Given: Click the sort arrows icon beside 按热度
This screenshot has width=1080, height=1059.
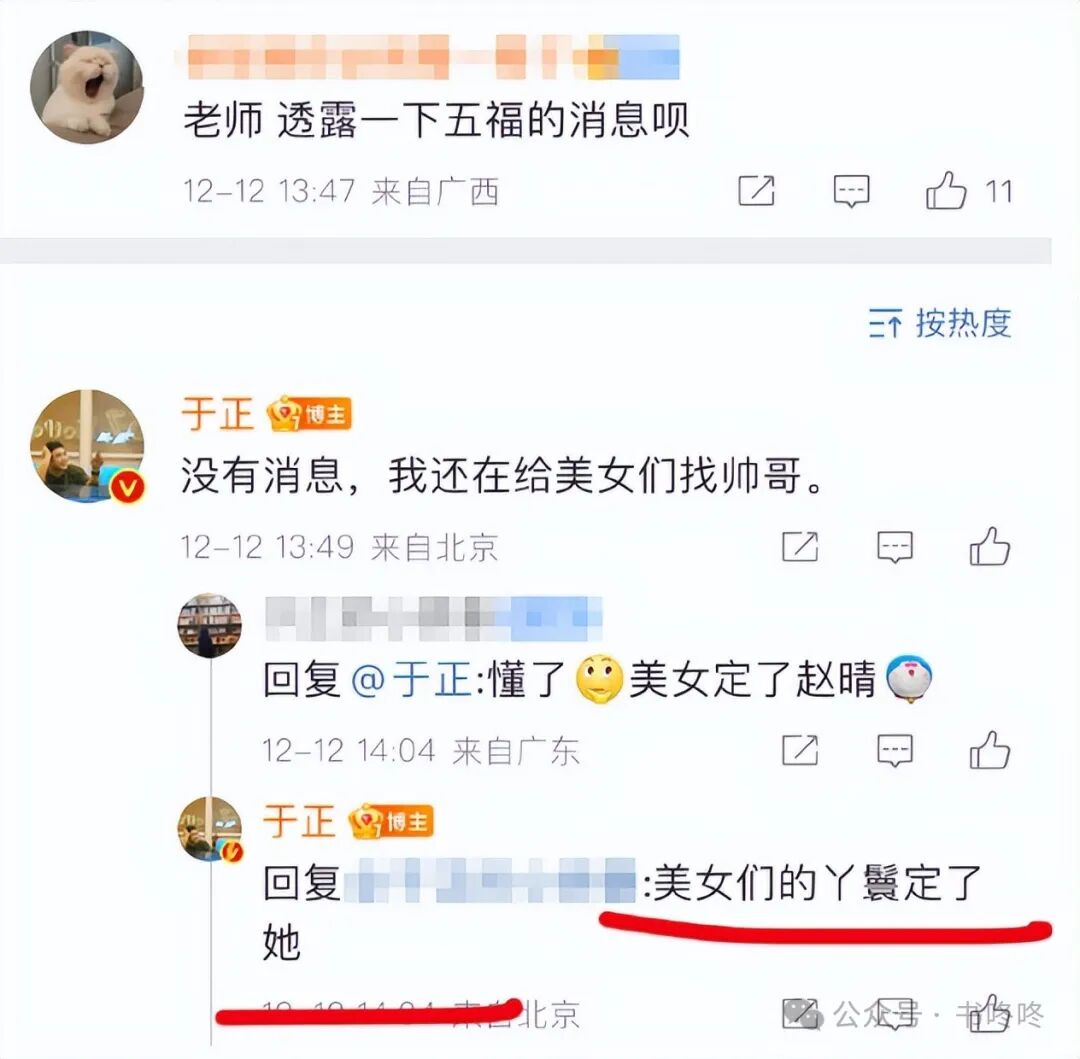Looking at the screenshot, I should 885,323.
